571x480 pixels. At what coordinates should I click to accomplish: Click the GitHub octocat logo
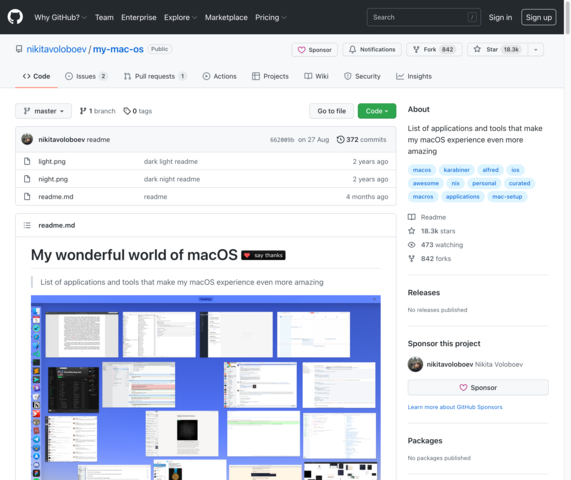coord(15,17)
